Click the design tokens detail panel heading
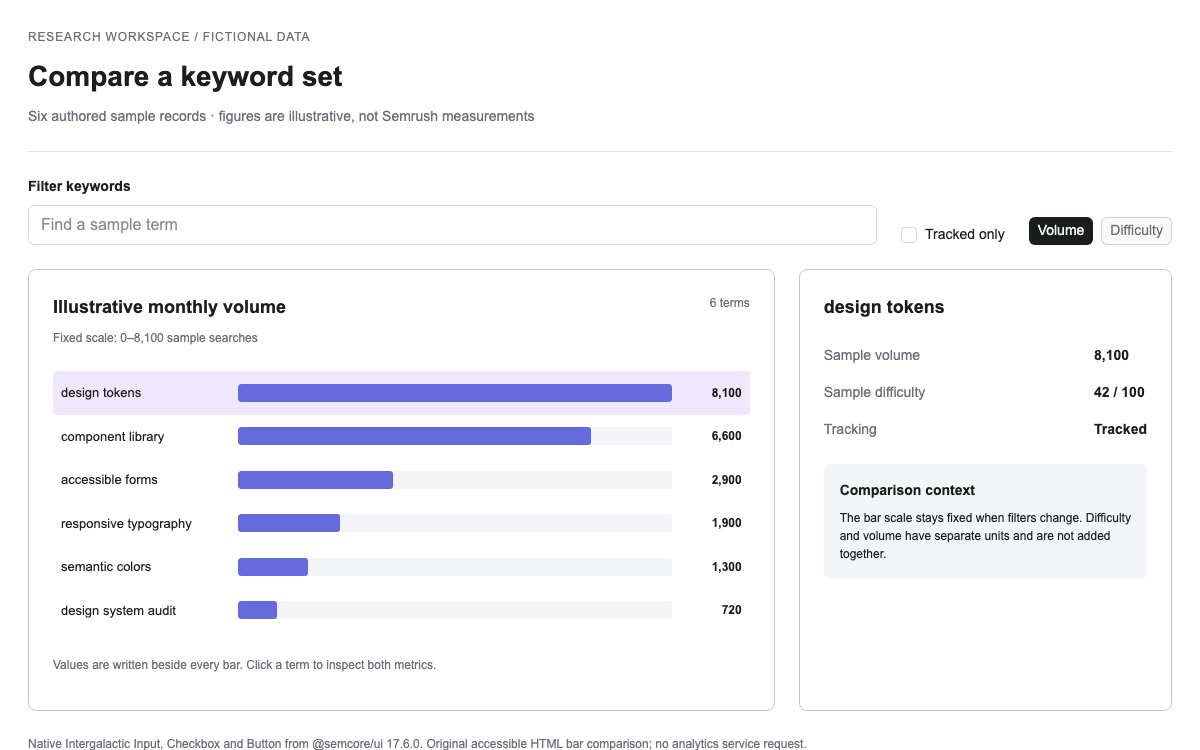Image resolution: width=1200 pixels, height=750 pixels. coord(884,307)
